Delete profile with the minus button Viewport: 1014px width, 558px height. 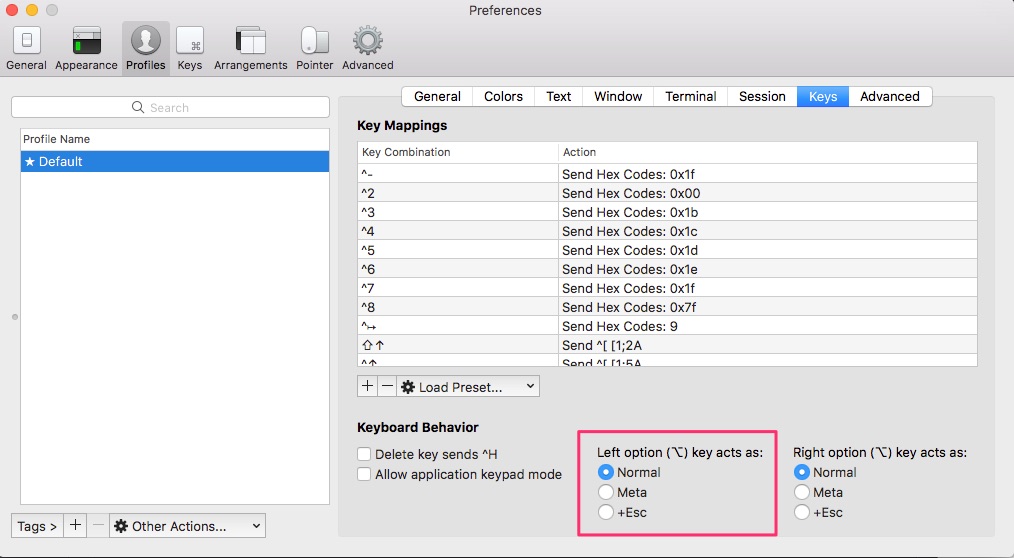(x=98, y=526)
